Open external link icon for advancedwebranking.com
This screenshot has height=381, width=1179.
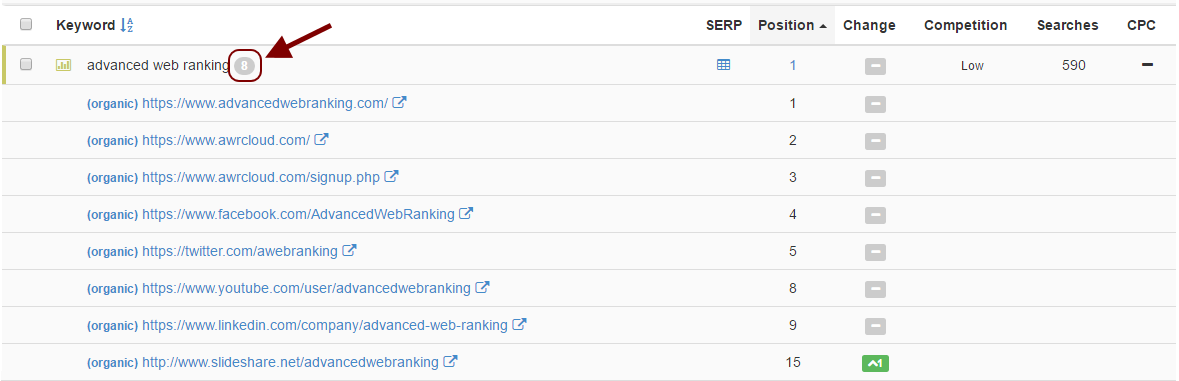(400, 102)
